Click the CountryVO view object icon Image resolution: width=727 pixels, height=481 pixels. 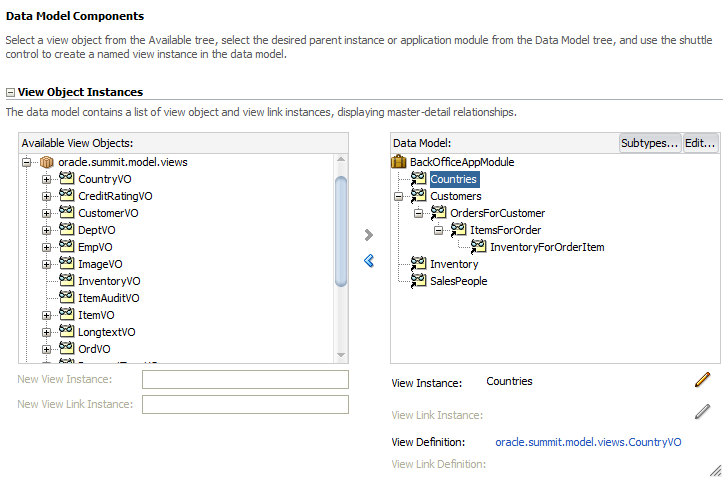point(66,178)
